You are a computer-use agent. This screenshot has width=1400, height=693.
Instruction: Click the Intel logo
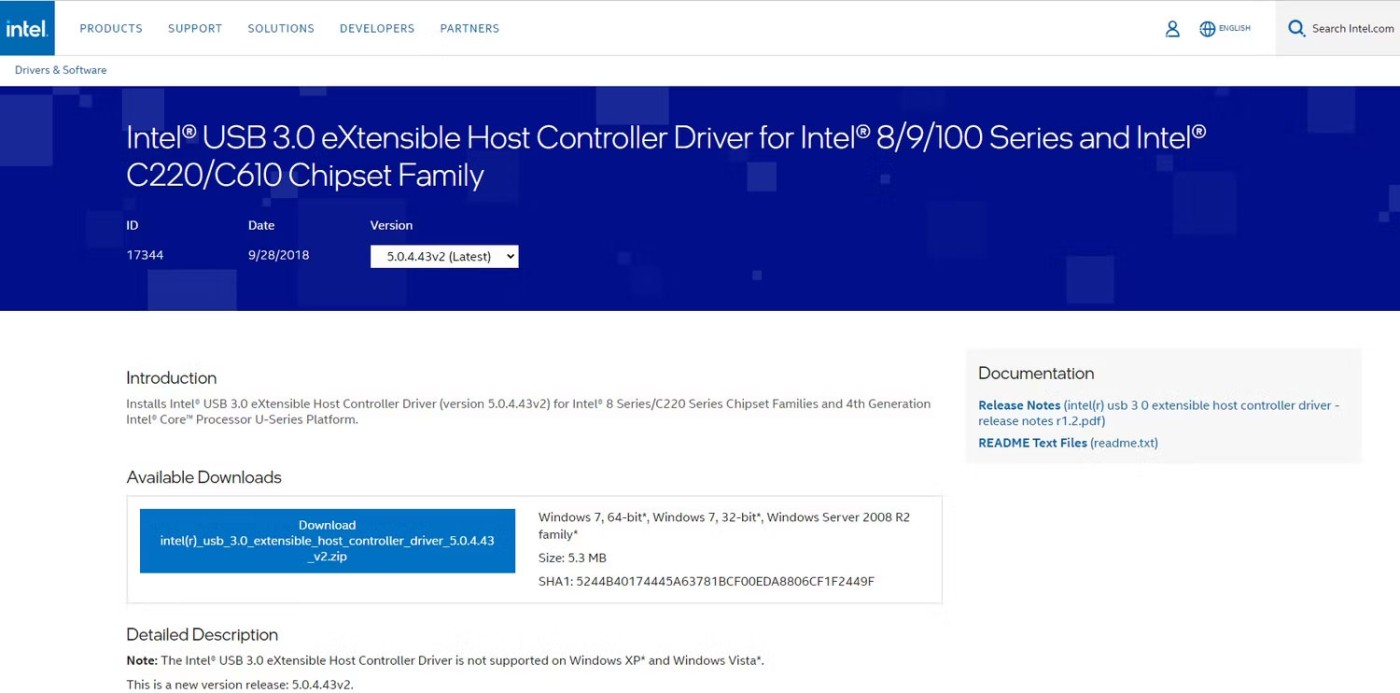[x=27, y=28]
